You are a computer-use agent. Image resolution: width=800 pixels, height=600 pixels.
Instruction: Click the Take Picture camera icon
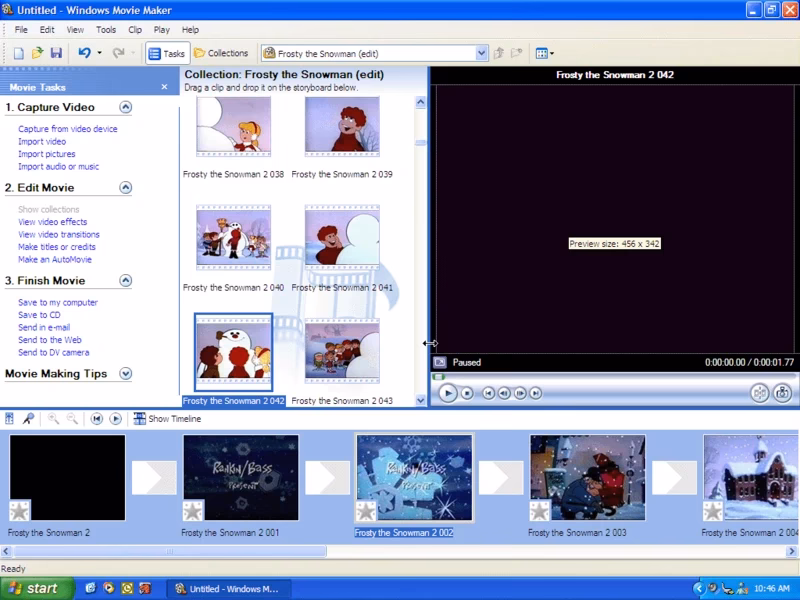click(781, 393)
